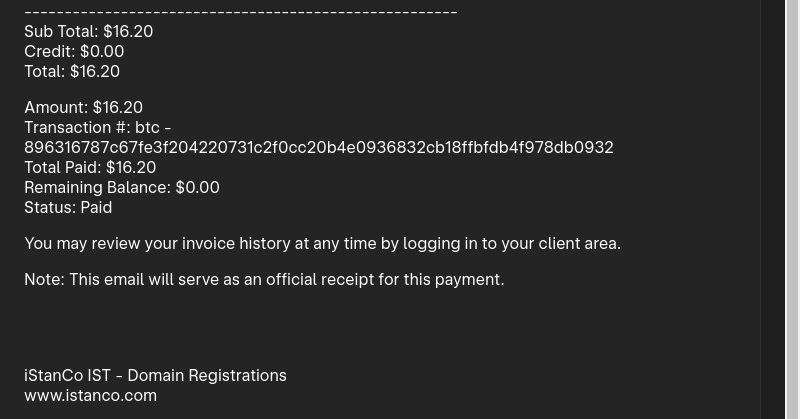Click the '$0.00' Credit value
The height and width of the screenshot is (419, 800).
coord(102,51)
